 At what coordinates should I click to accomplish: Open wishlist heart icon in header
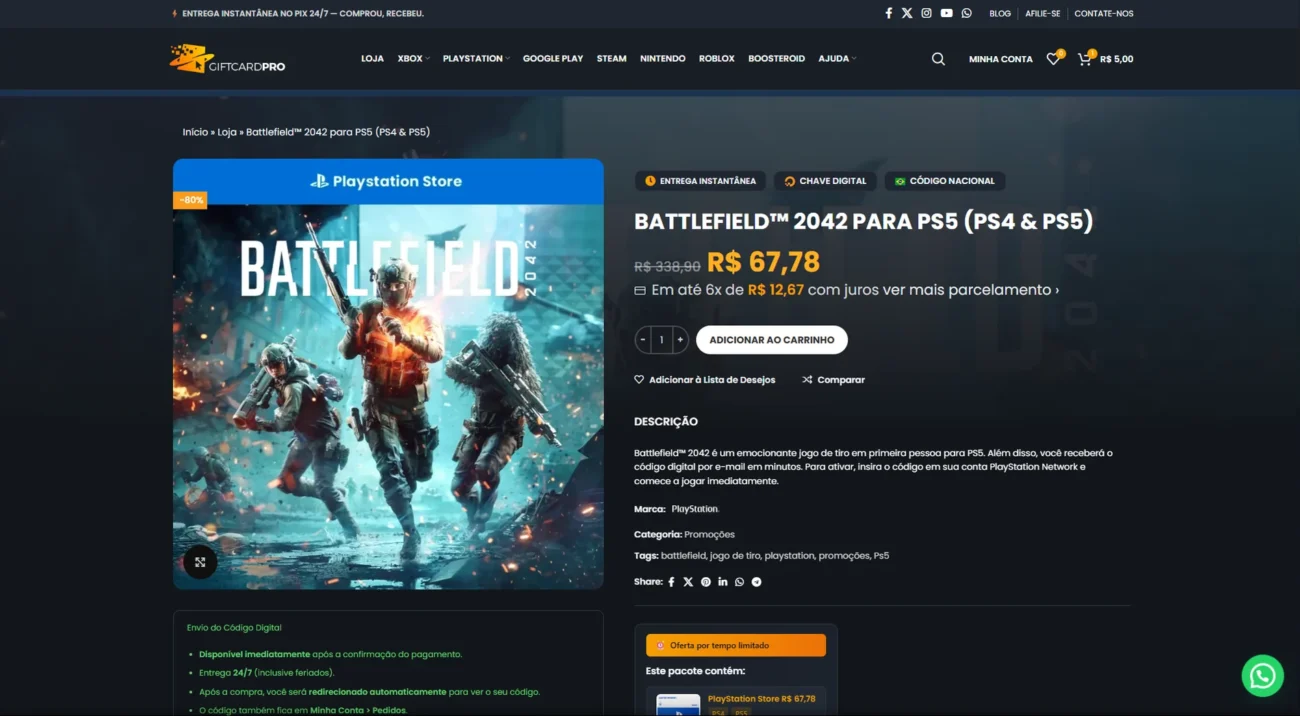[1053, 59]
